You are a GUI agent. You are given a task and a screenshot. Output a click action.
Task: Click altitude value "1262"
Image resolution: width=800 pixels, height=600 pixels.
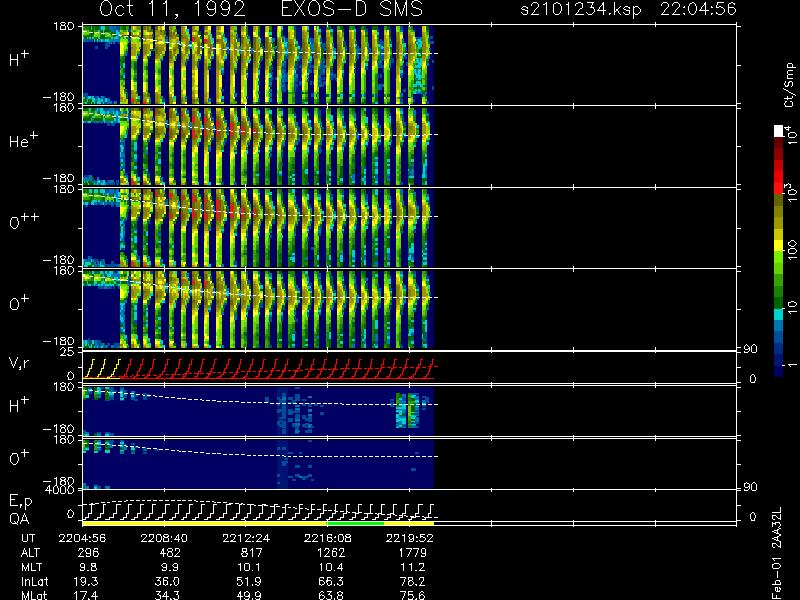click(331, 553)
